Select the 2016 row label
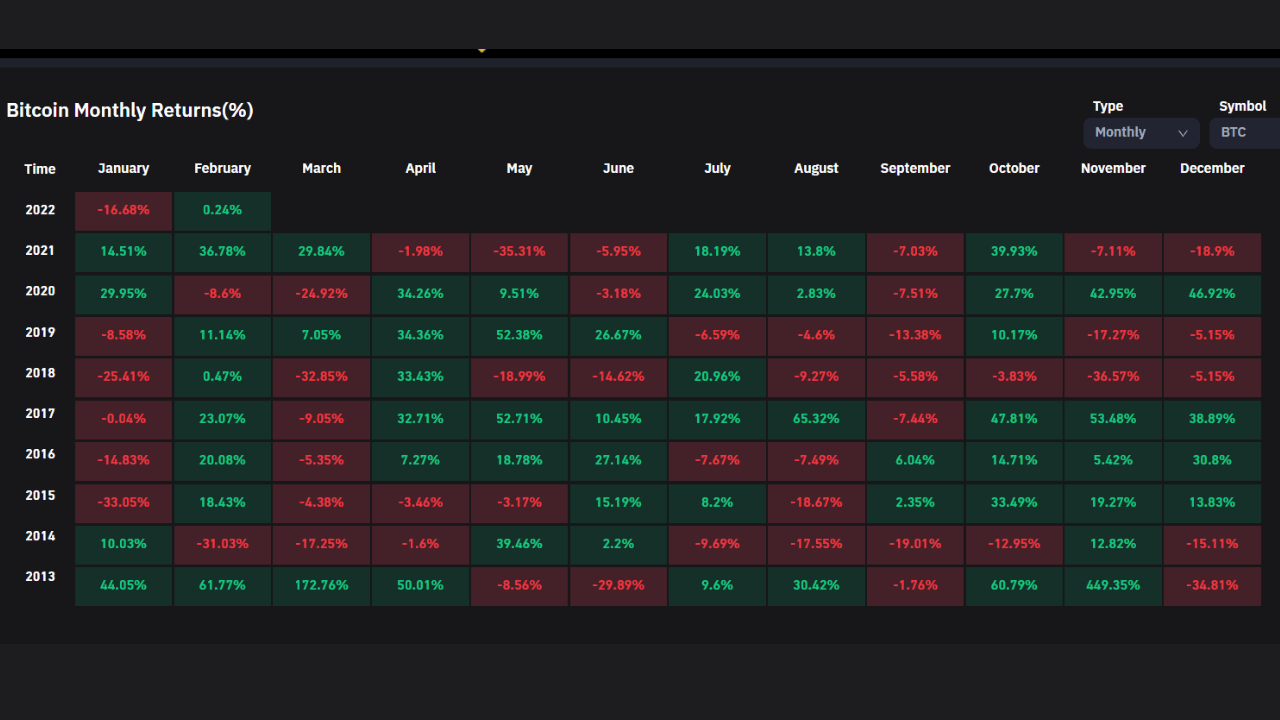The image size is (1280, 720). 40,454
